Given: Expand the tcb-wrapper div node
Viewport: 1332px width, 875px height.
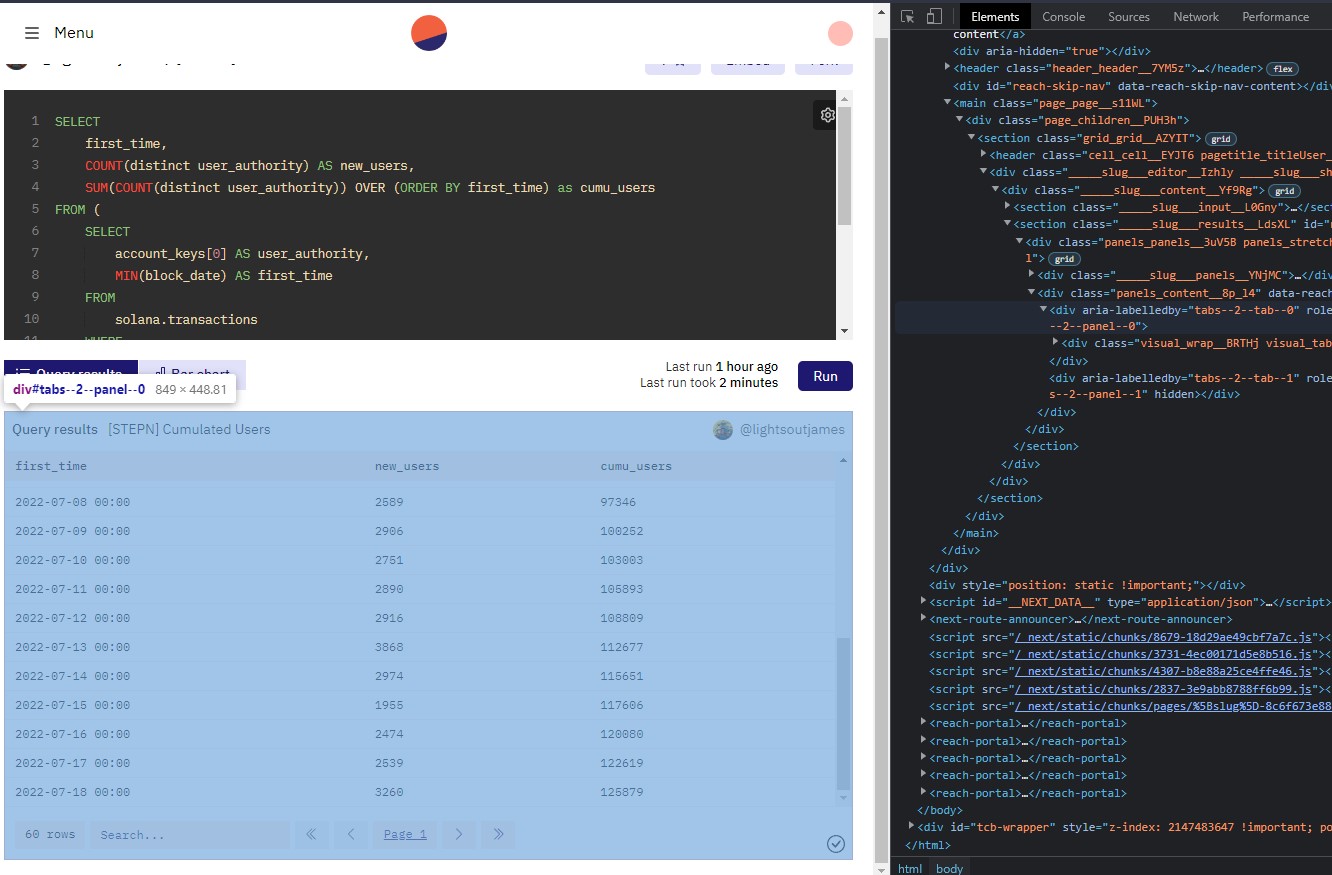Looking at the screenshot, I should 911,827.
